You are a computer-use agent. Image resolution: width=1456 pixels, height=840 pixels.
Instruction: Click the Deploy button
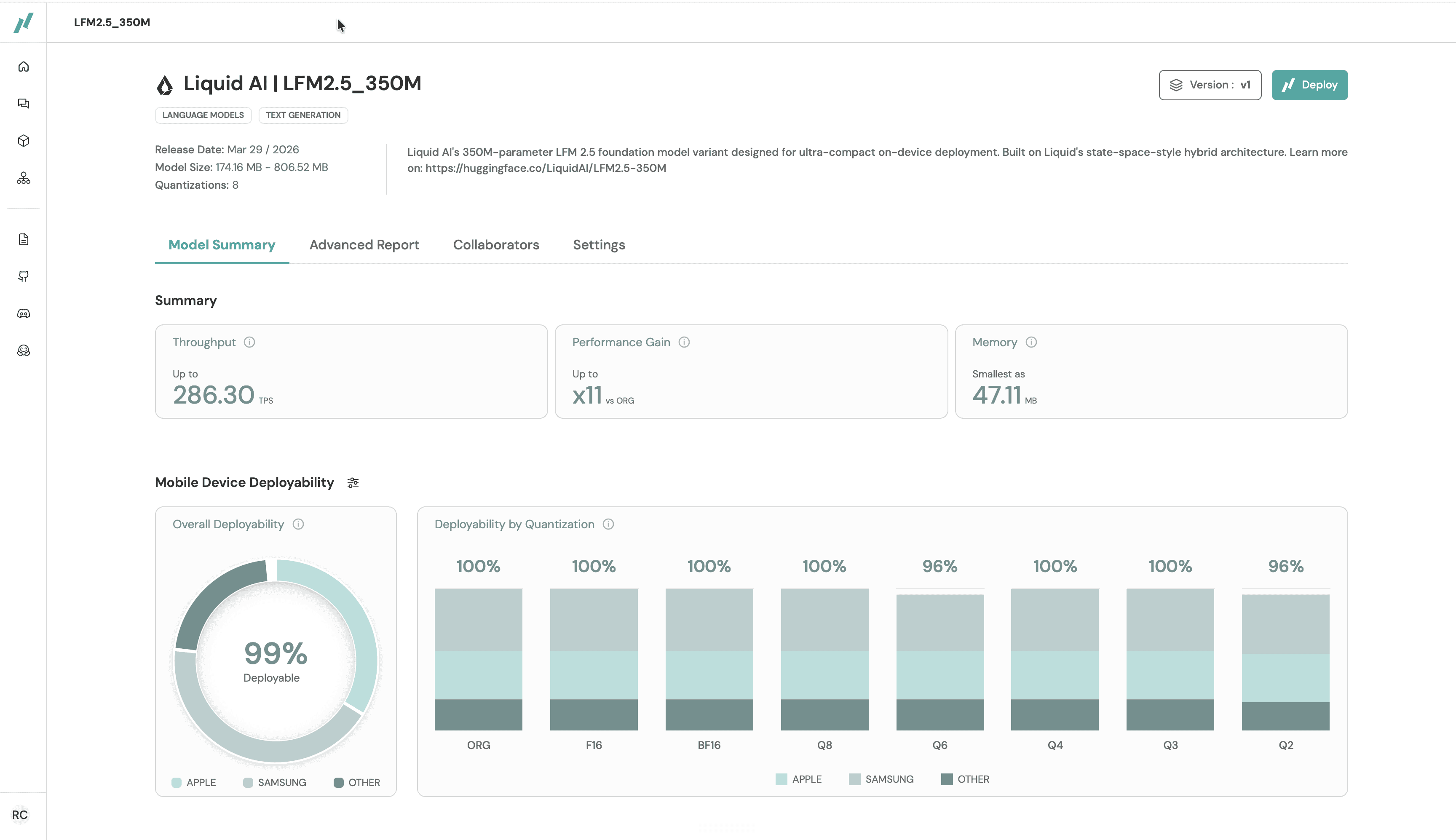click(x=1309, y=85)
